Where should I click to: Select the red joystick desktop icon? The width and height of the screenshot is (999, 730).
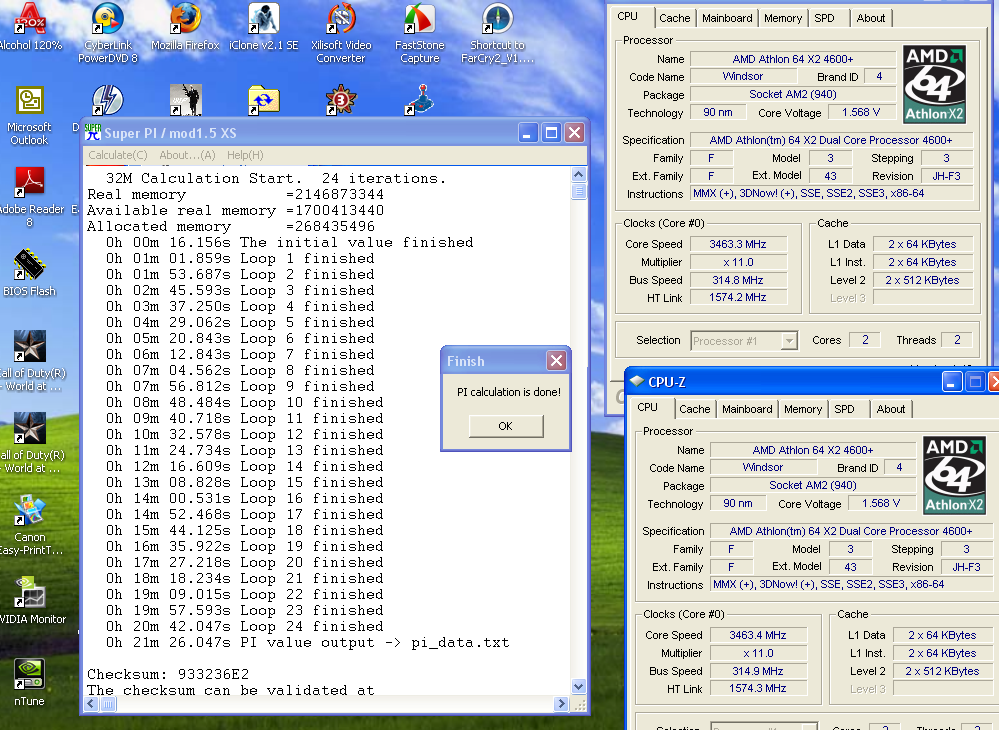pos(419,100)
